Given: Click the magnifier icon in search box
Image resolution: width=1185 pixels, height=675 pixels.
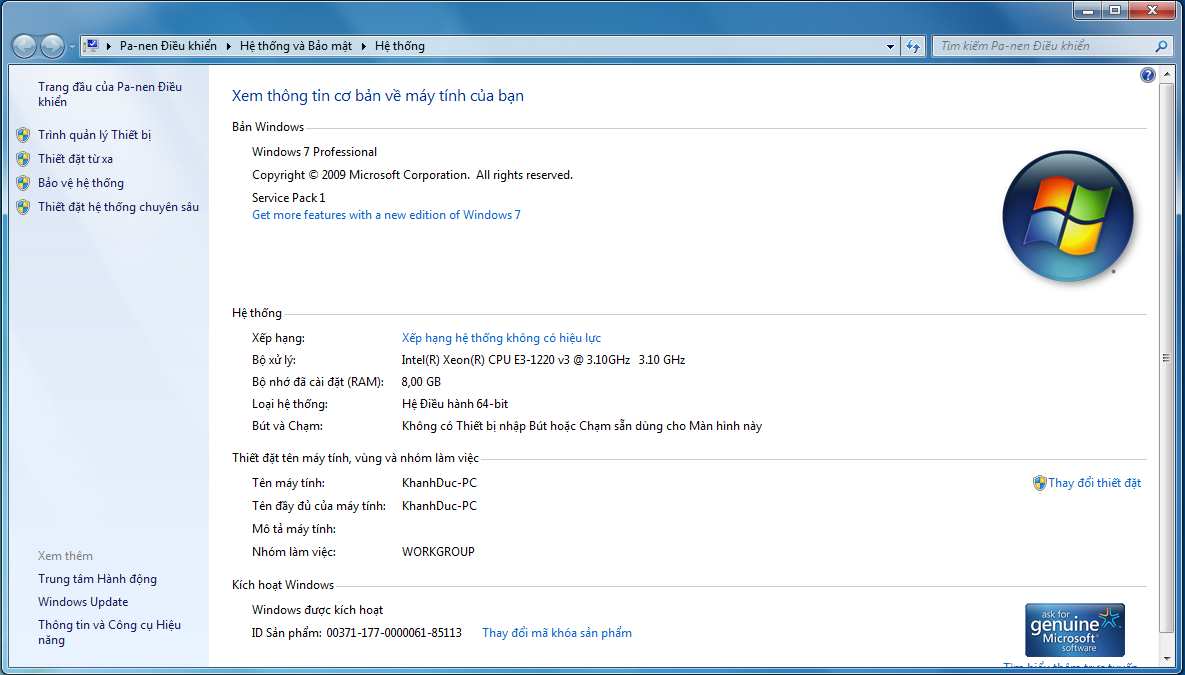Looking at the screenshot, I should (1161, 46).
